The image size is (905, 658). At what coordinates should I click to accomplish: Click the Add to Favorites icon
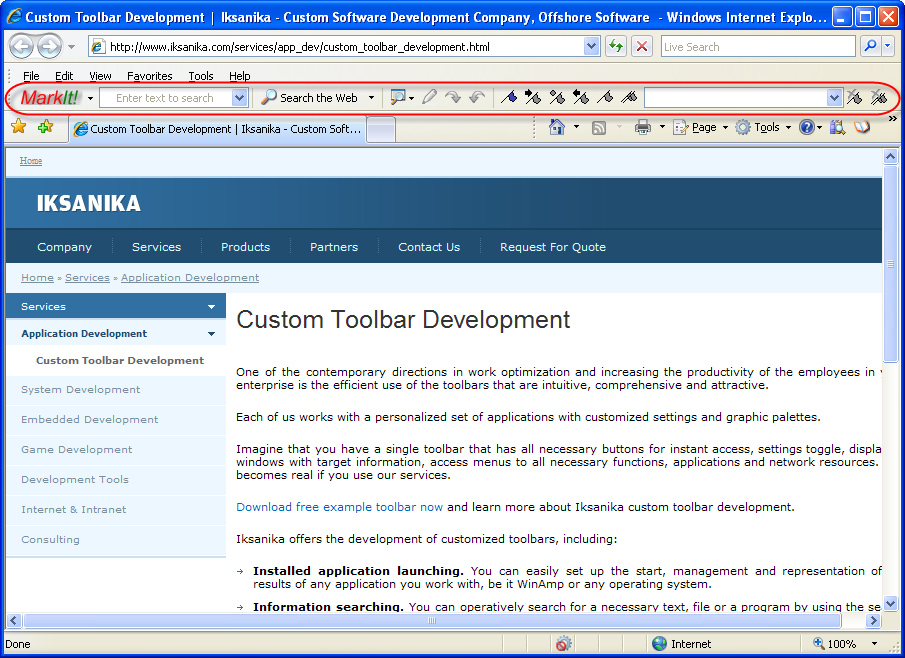pyautogui.click(x=45, y=126)
